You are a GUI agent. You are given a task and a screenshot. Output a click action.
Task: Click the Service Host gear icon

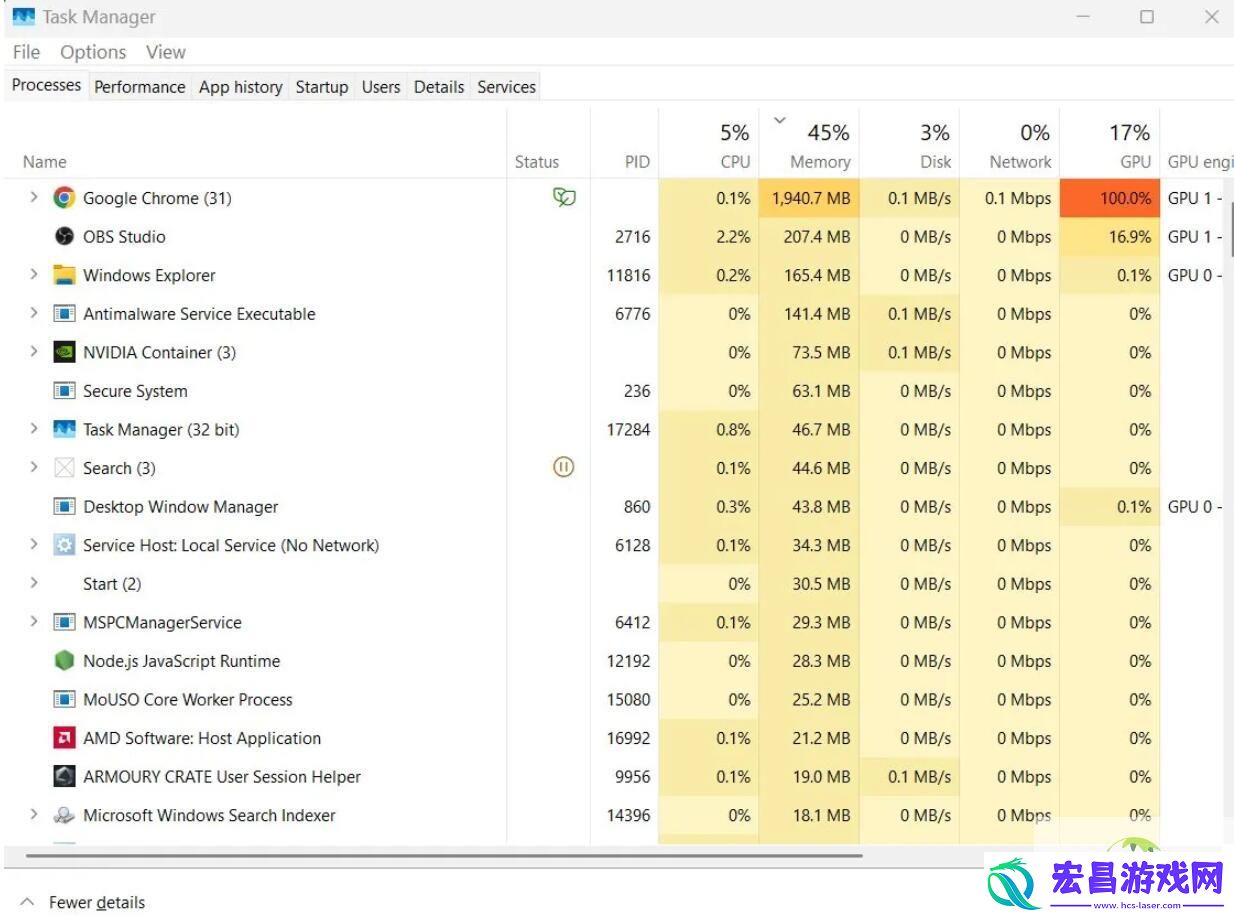point(64,545)
